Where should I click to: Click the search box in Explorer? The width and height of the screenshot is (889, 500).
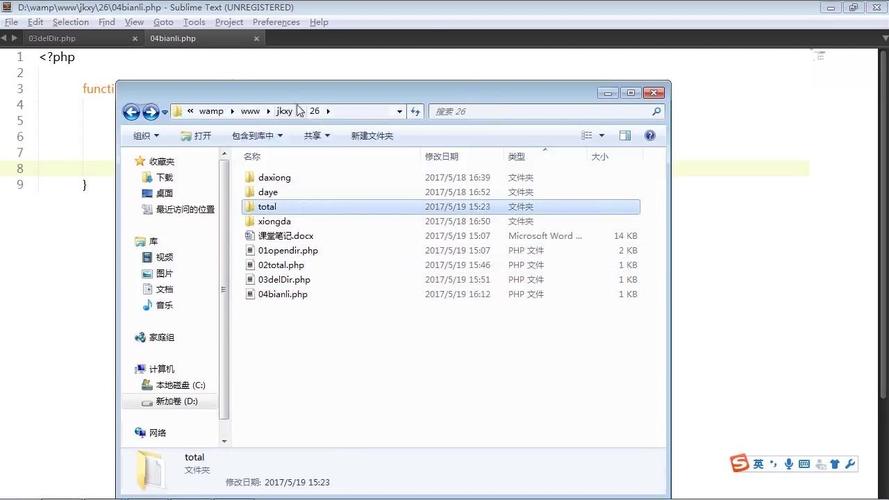540,112
